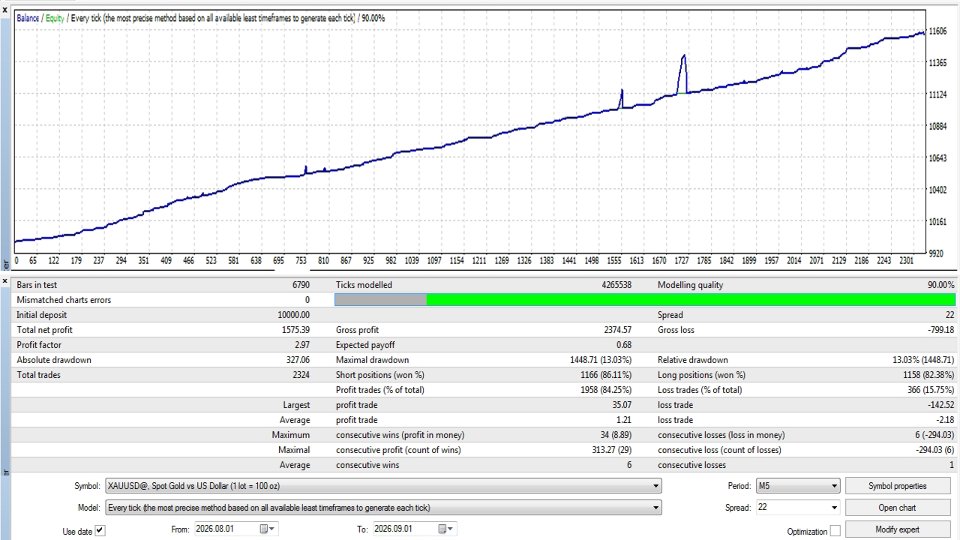960x540 pixels.
Task: Enable the Optimization checkbox
Action: click(835, 531)
